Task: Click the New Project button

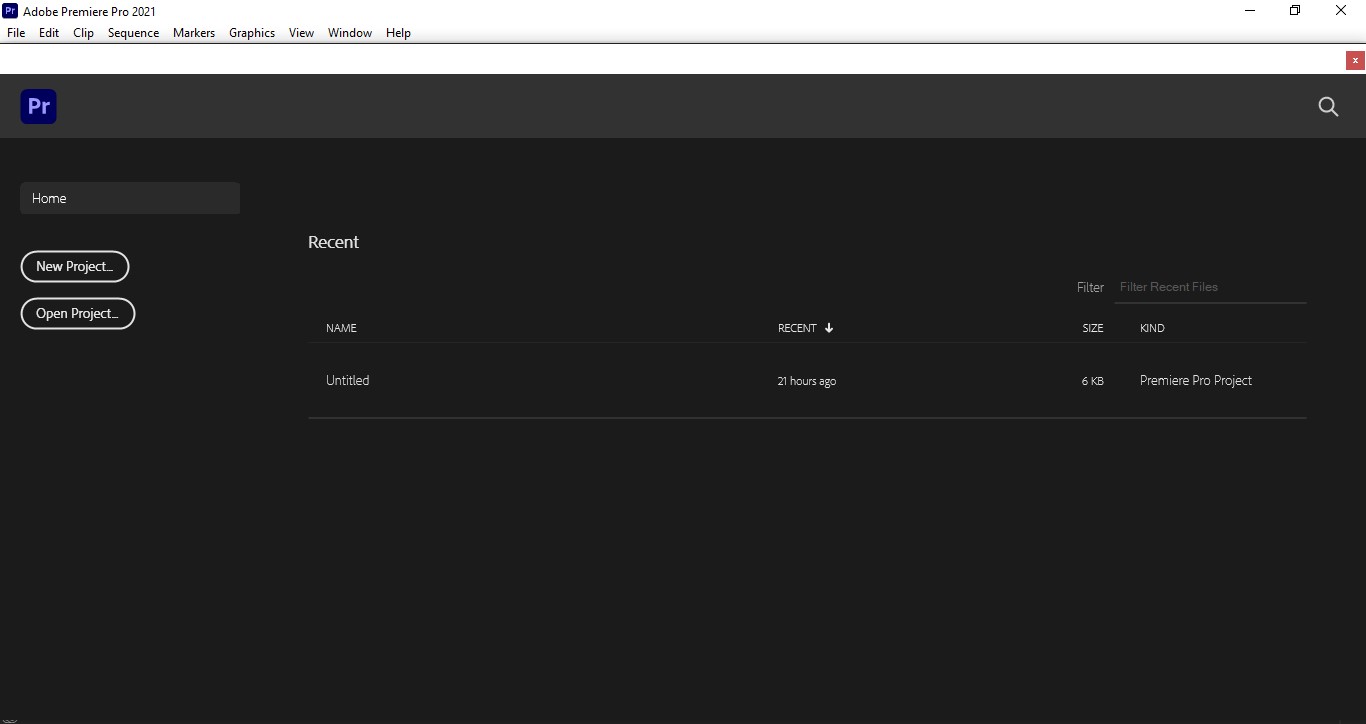Action: pos(75,267)
